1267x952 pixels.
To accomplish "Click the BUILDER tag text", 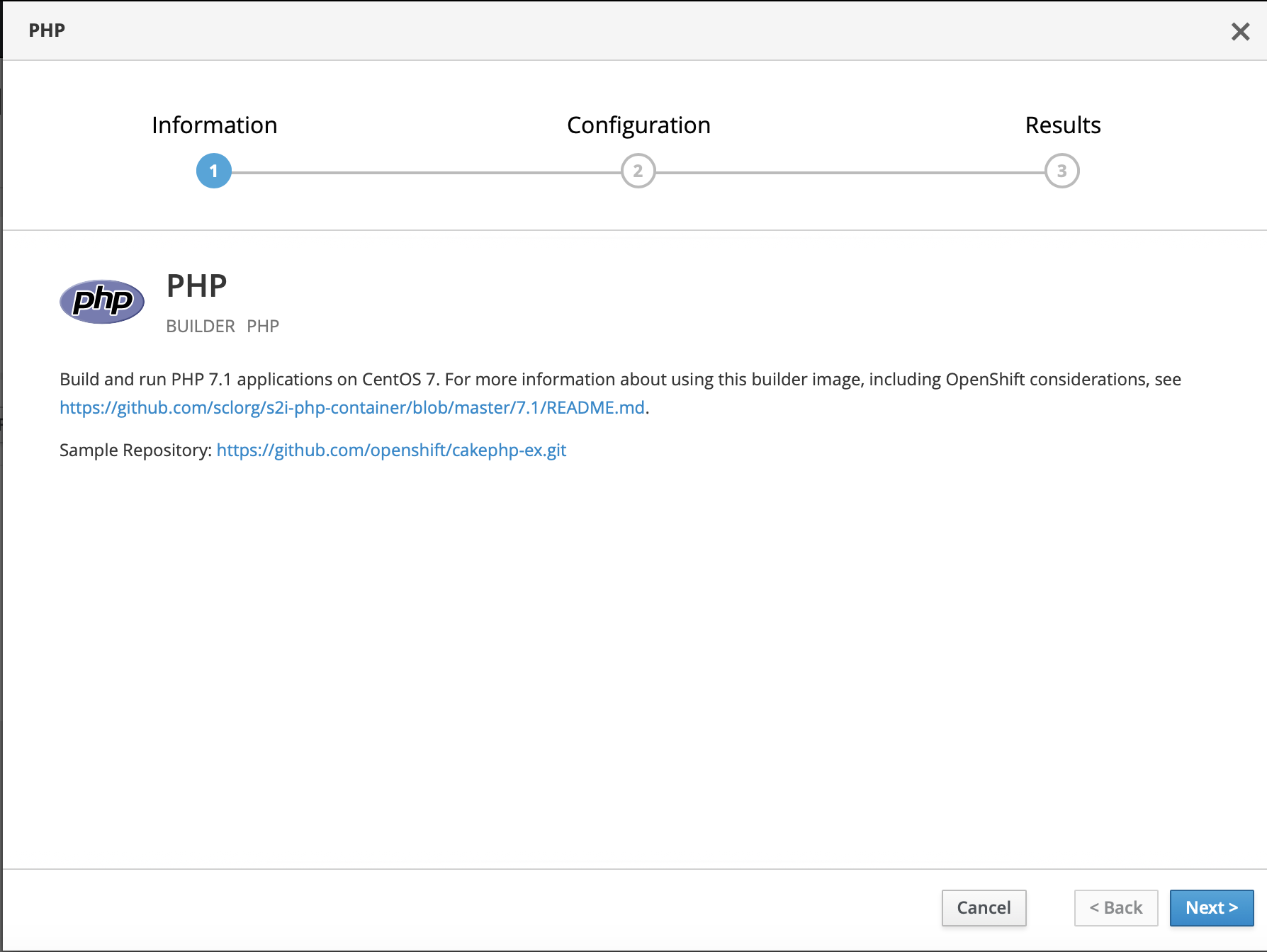I will pyautogui.click(x=201, y=327).
